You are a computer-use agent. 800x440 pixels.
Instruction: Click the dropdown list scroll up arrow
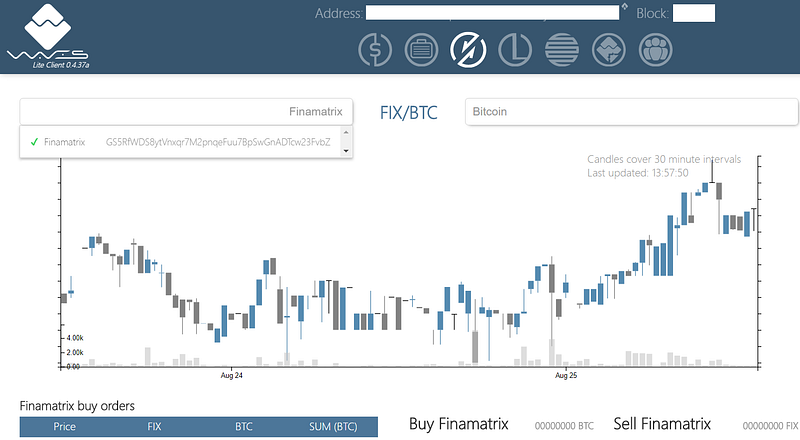346,133
